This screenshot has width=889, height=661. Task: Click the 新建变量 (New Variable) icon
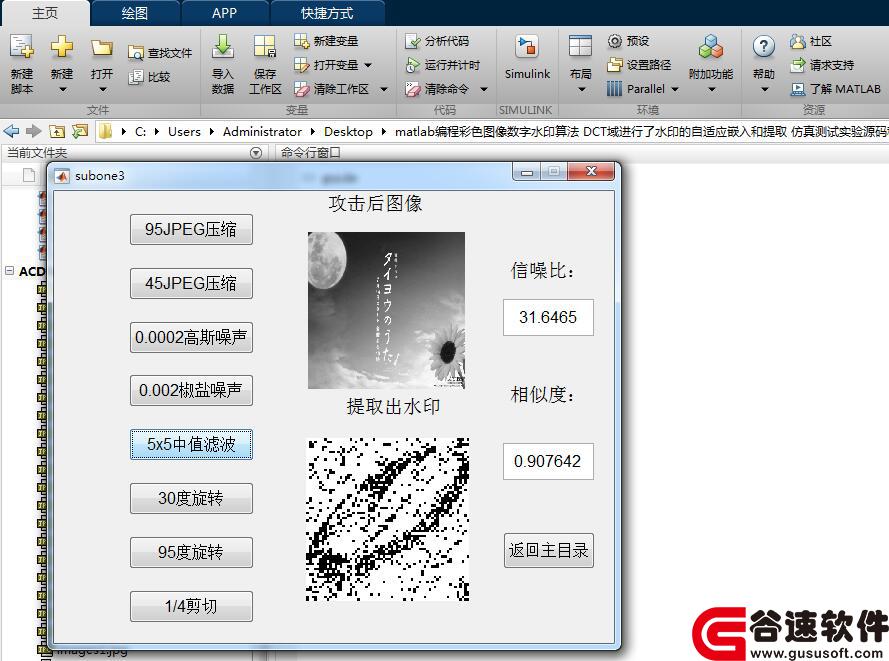pyautogui.click(x=301, y=41)
